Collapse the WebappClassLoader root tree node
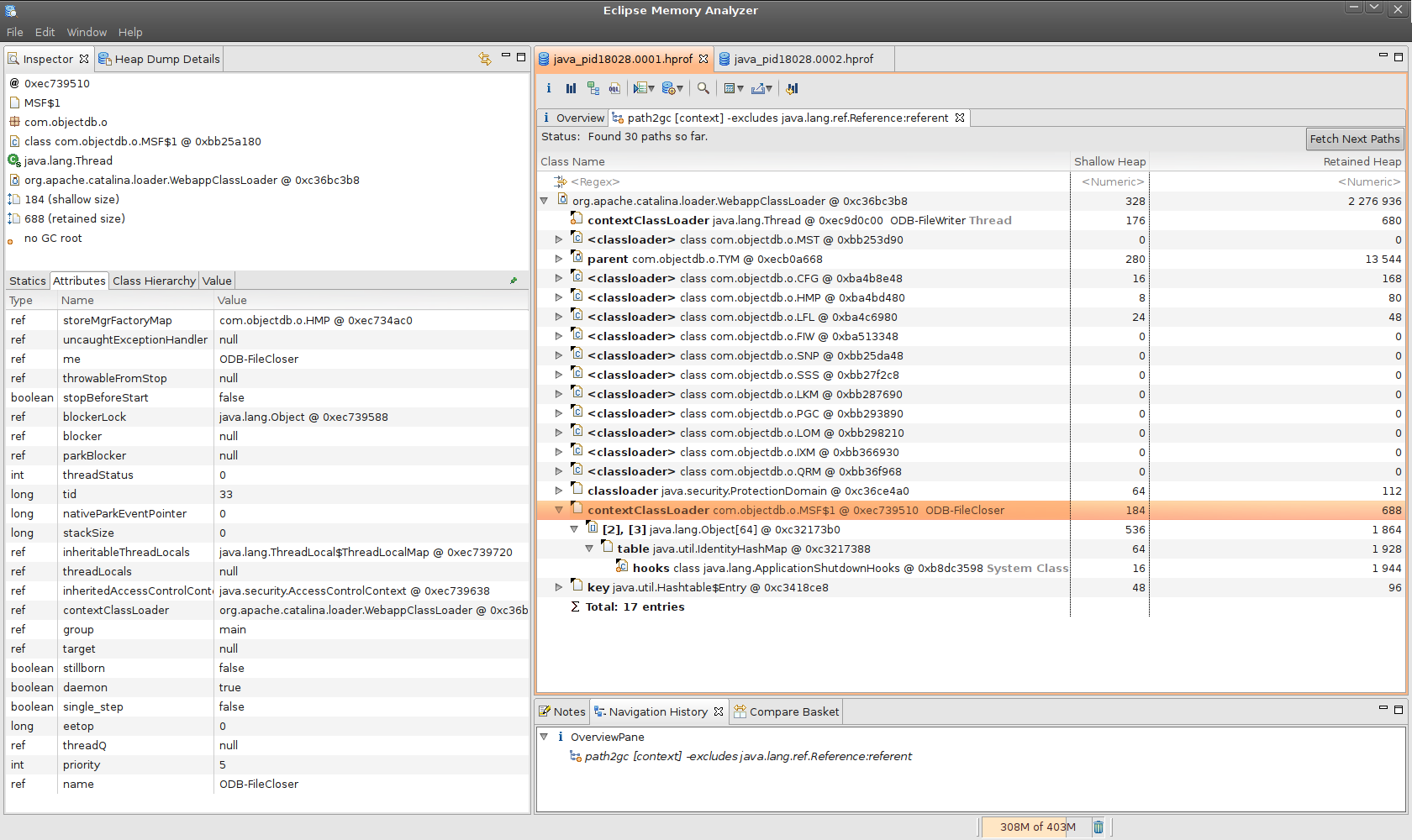This screenshot has width=1412, height=840. (x=544, y=201)
